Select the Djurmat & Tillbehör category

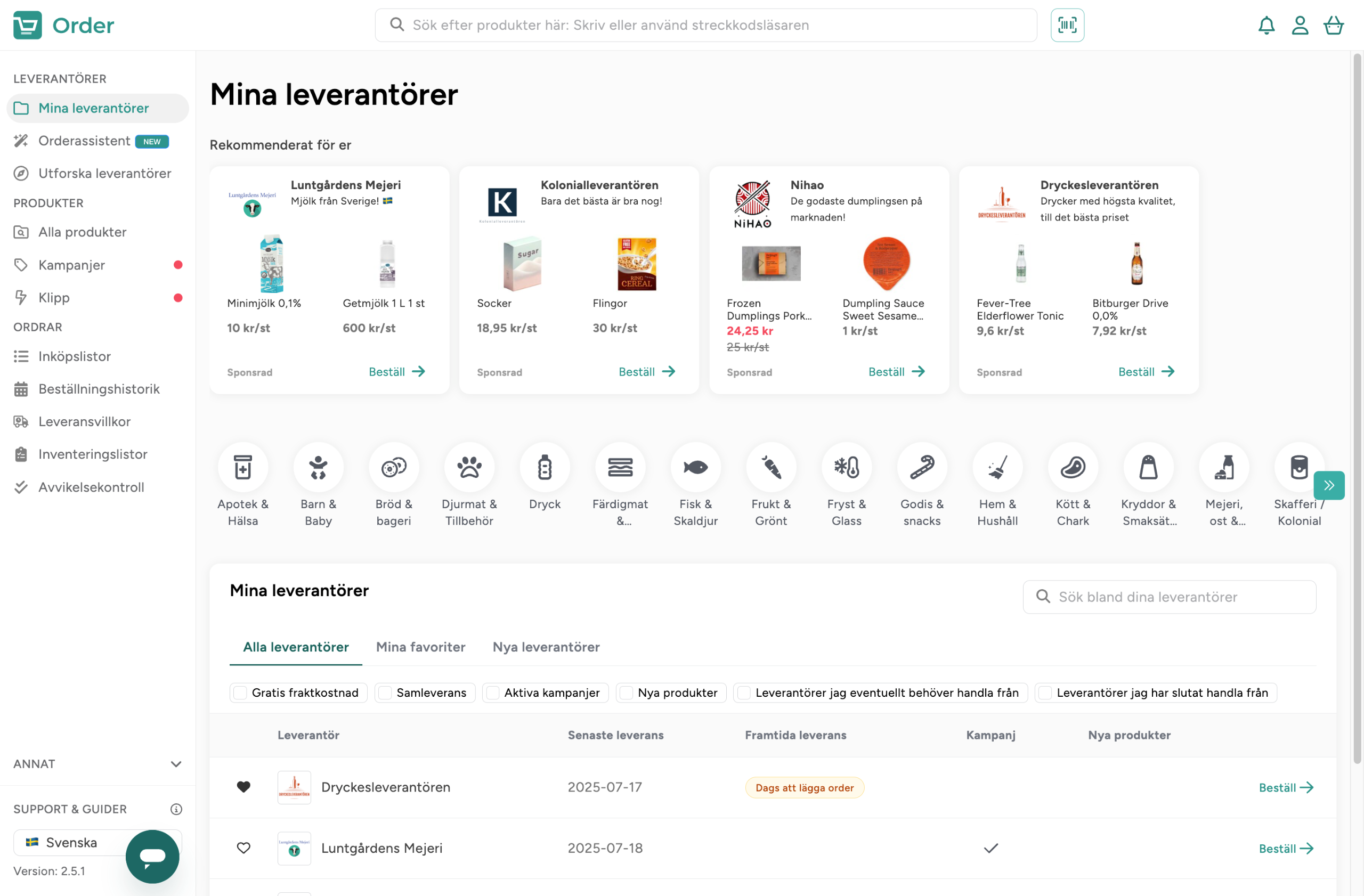tap(469, 468)
